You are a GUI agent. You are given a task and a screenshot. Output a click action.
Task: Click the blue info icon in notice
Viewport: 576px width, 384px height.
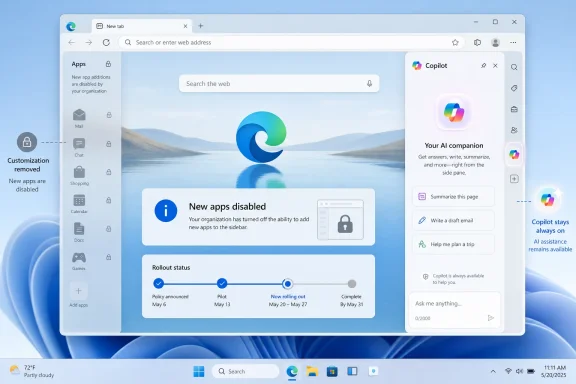[x=166, y=211]
